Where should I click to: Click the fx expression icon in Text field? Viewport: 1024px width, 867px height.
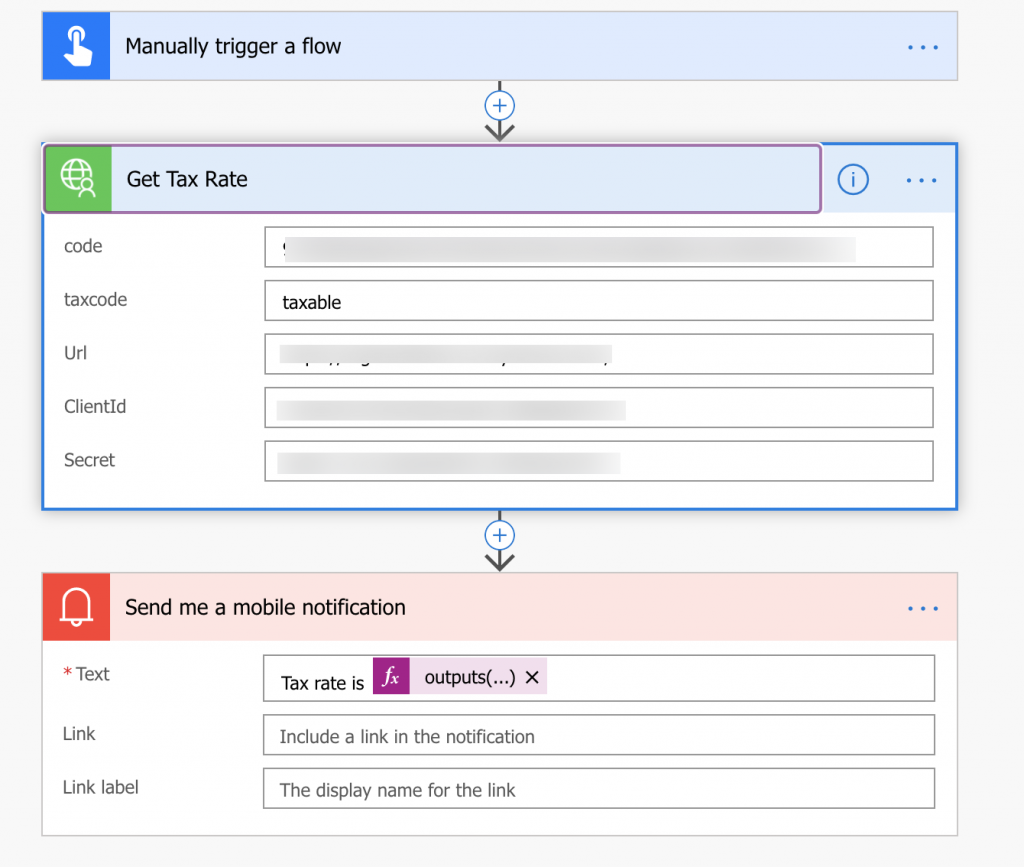point(390,676)
